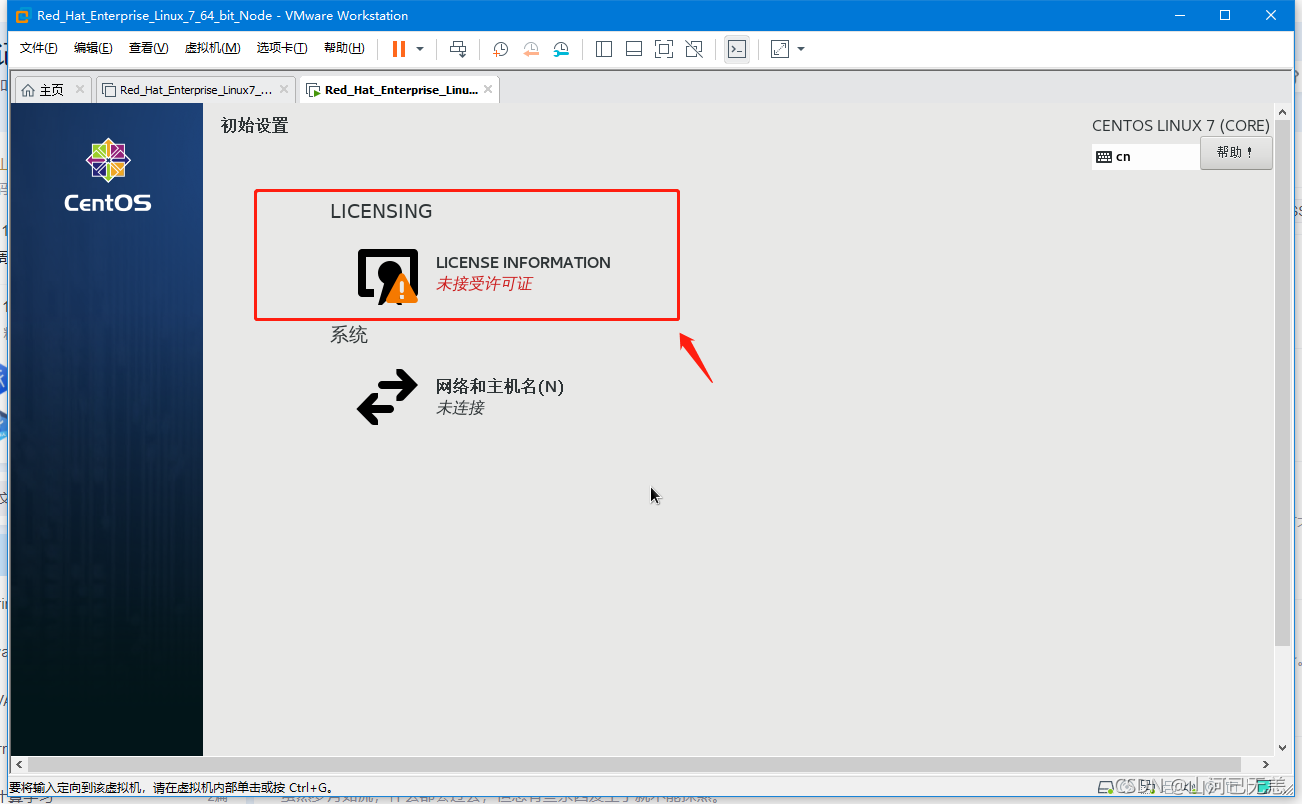This screenshot has width=1302, height=804.
Task: Toggle the console view icon
Action: (x=737, y=48)
